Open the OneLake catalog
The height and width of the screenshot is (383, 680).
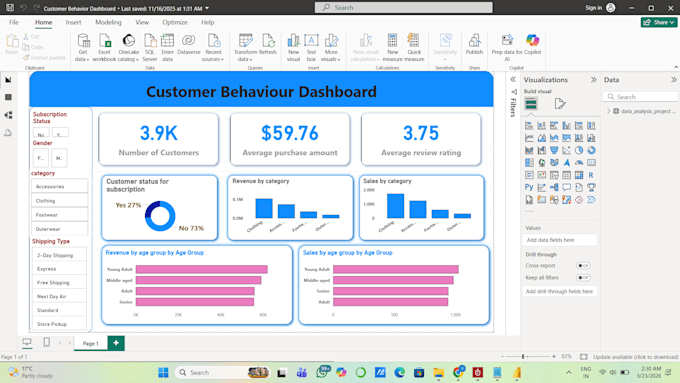point(128,48)
